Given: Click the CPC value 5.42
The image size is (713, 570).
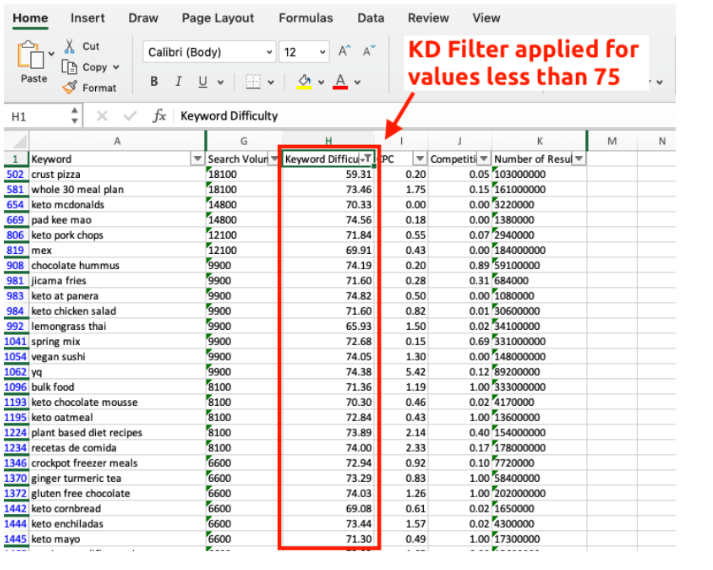Looking at the screenshot, I should click(x=416, y=372).
